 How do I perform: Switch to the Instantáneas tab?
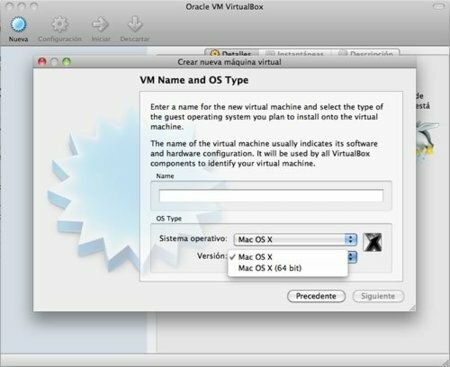tap(295, 54)
